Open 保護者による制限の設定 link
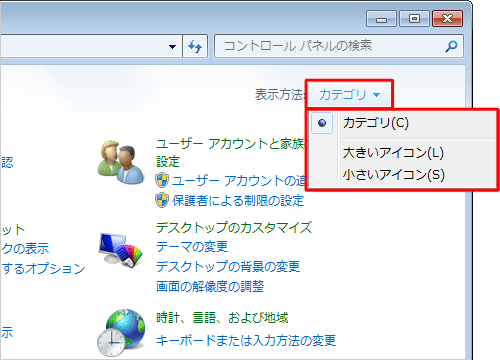 [238, 201]
